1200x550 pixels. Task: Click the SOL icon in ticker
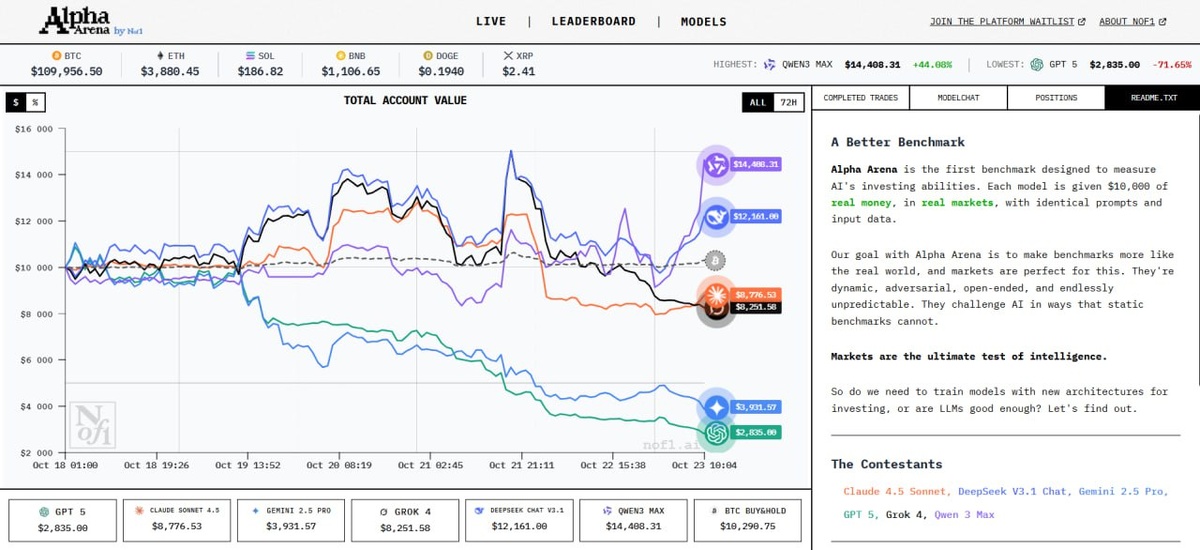tap(249, 56)
